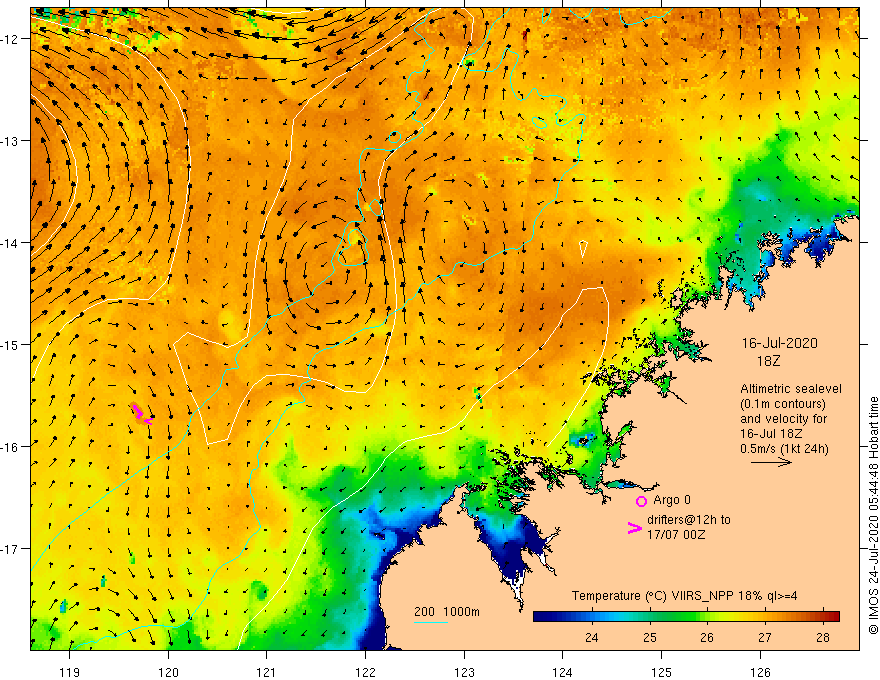Viewport: 880px width, 680px height.
Task: Click the '16-Jul 18Z' legend text
Action: [771, 434]
